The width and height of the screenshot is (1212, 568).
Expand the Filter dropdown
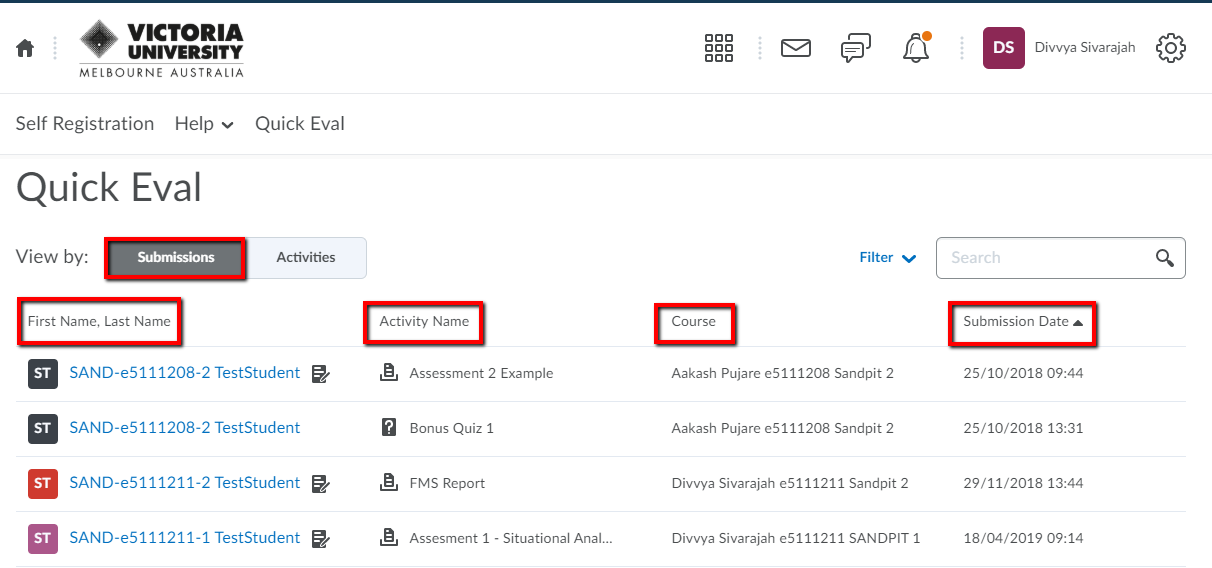[x=887, y=258]
